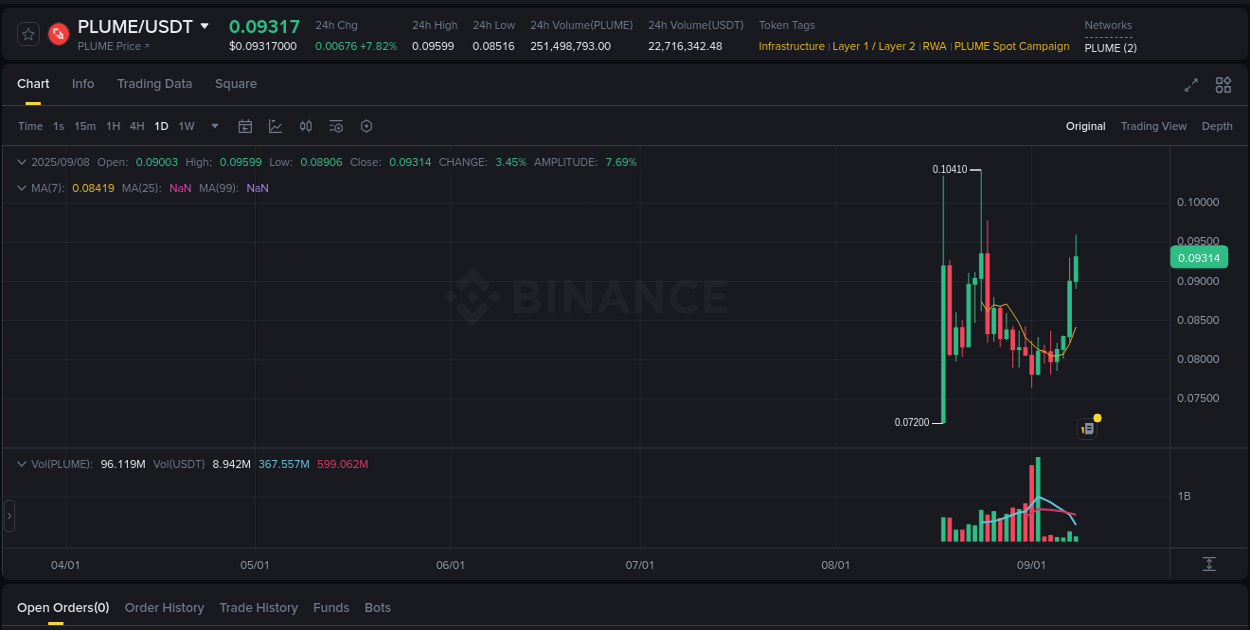
Task: Select the 1W candle interval
Action: click(x=186, y=126)
